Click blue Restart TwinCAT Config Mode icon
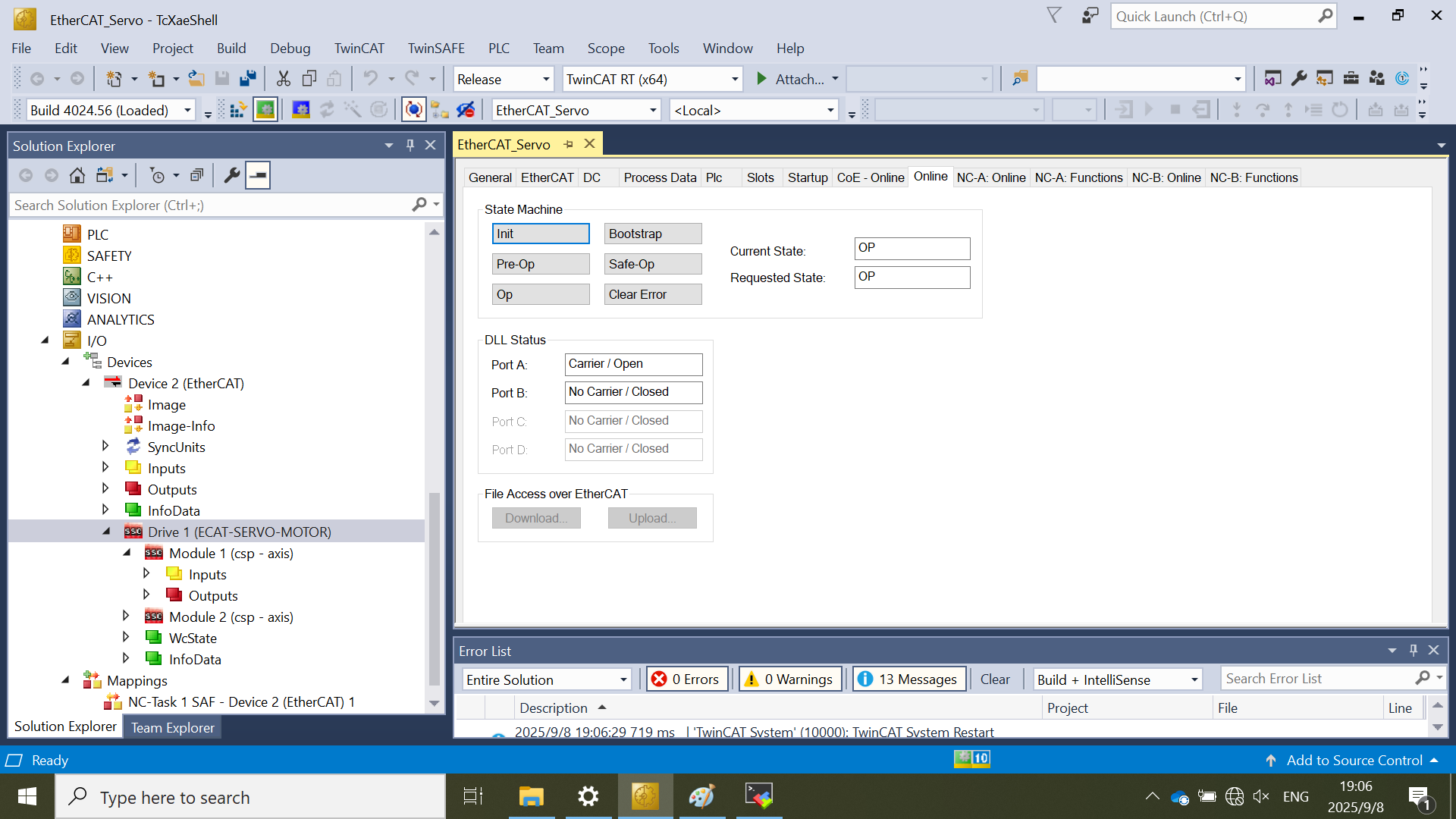The width and height of the screenshot is (1456, 819). click(x=301, y=110)
